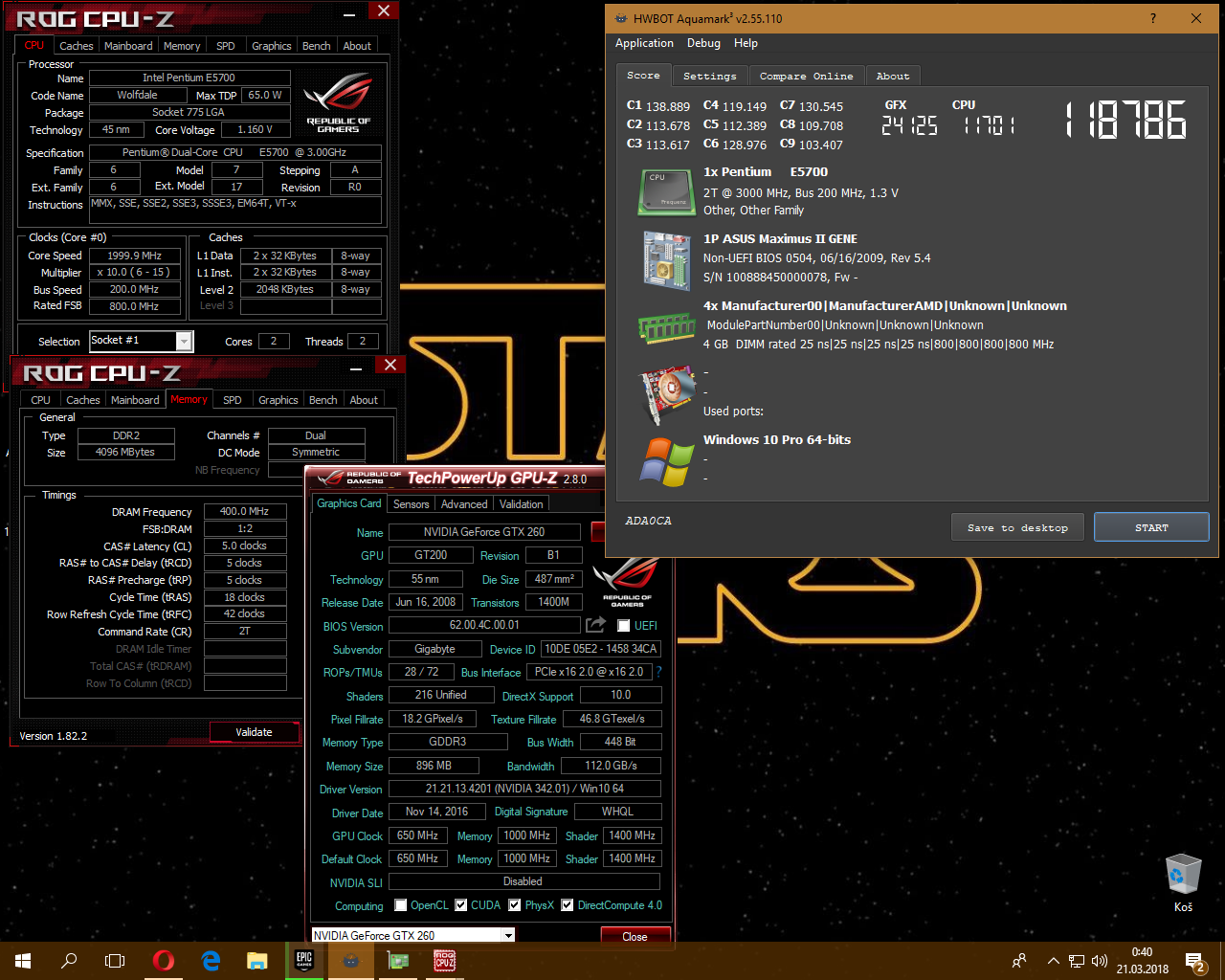Click the help question mark in Aquamark title bar
This screenshot has height=980, width=1225.
(x=1152, y=18)
